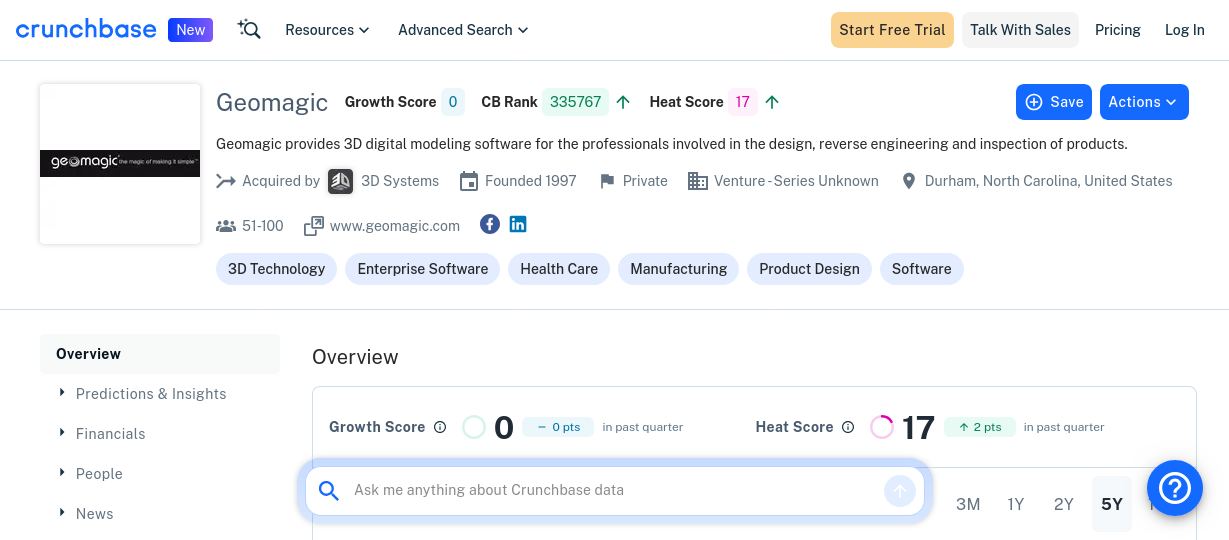
Task: Select the 2Y time range
Action: pyautogui.click(x=1064, y=504)
